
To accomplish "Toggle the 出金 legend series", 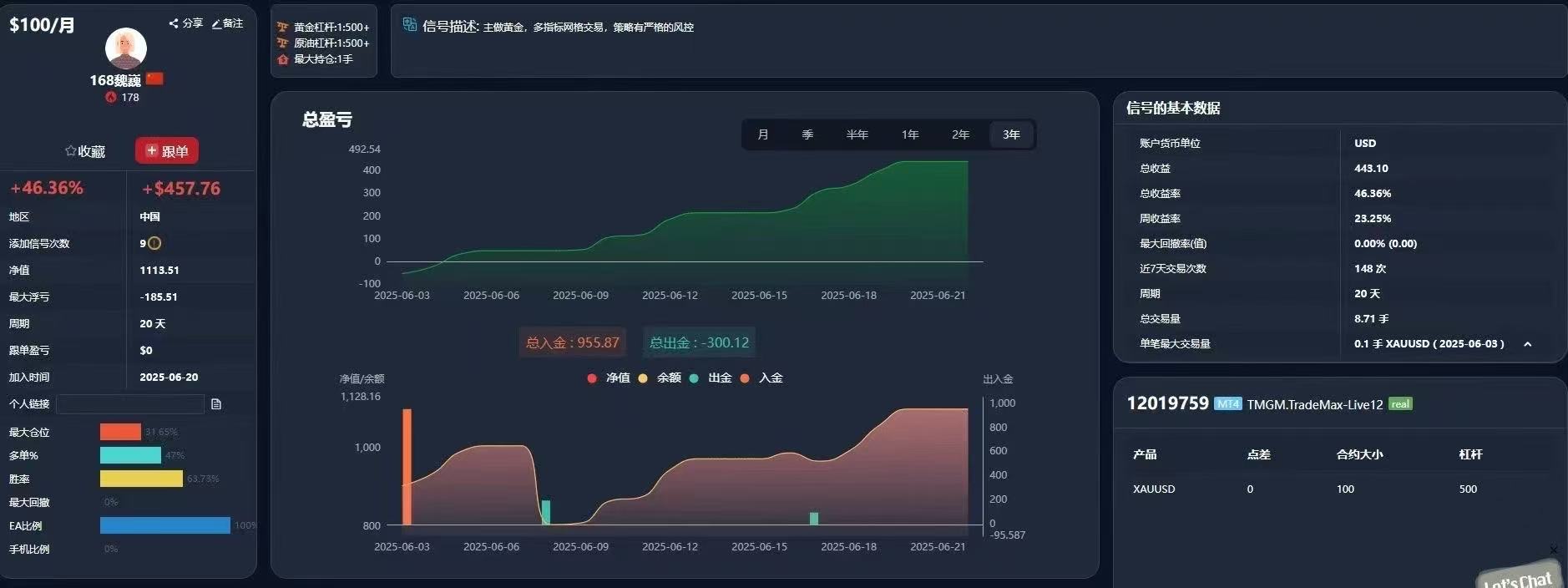I will coord(711,378).
